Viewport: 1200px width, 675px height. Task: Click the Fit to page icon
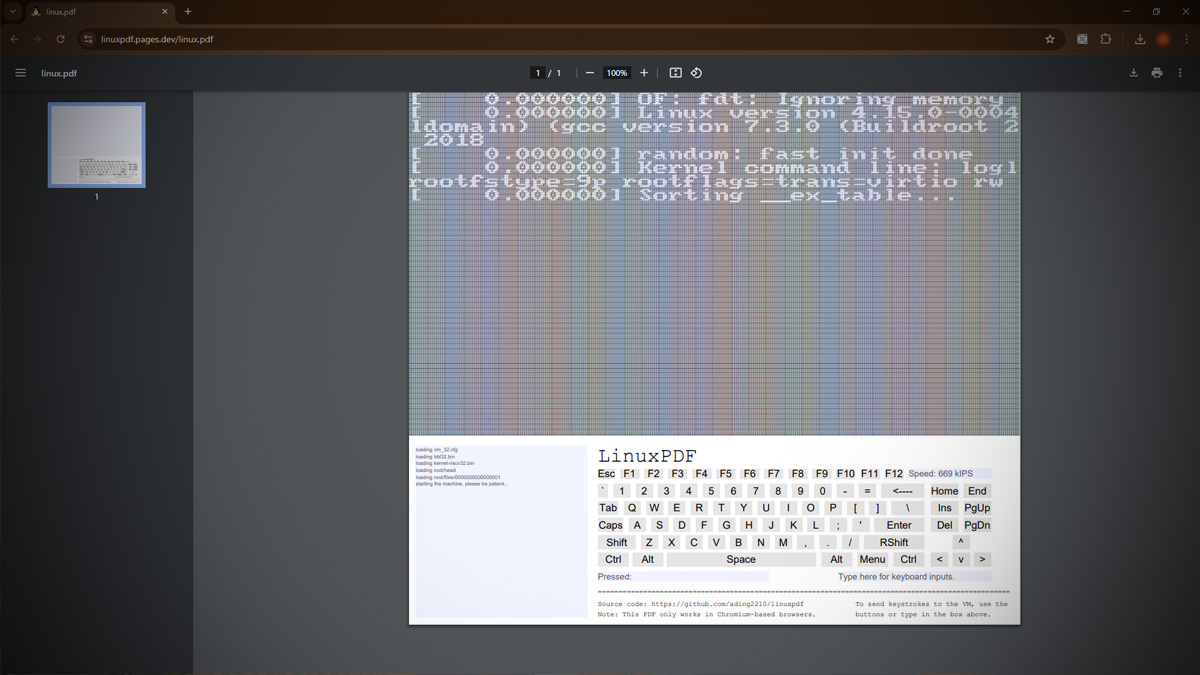(x=675, y=73)
